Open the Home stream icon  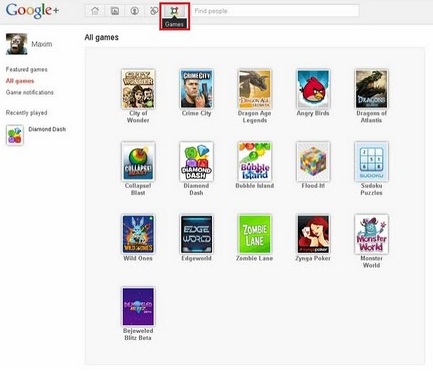[x=95, y=11]
